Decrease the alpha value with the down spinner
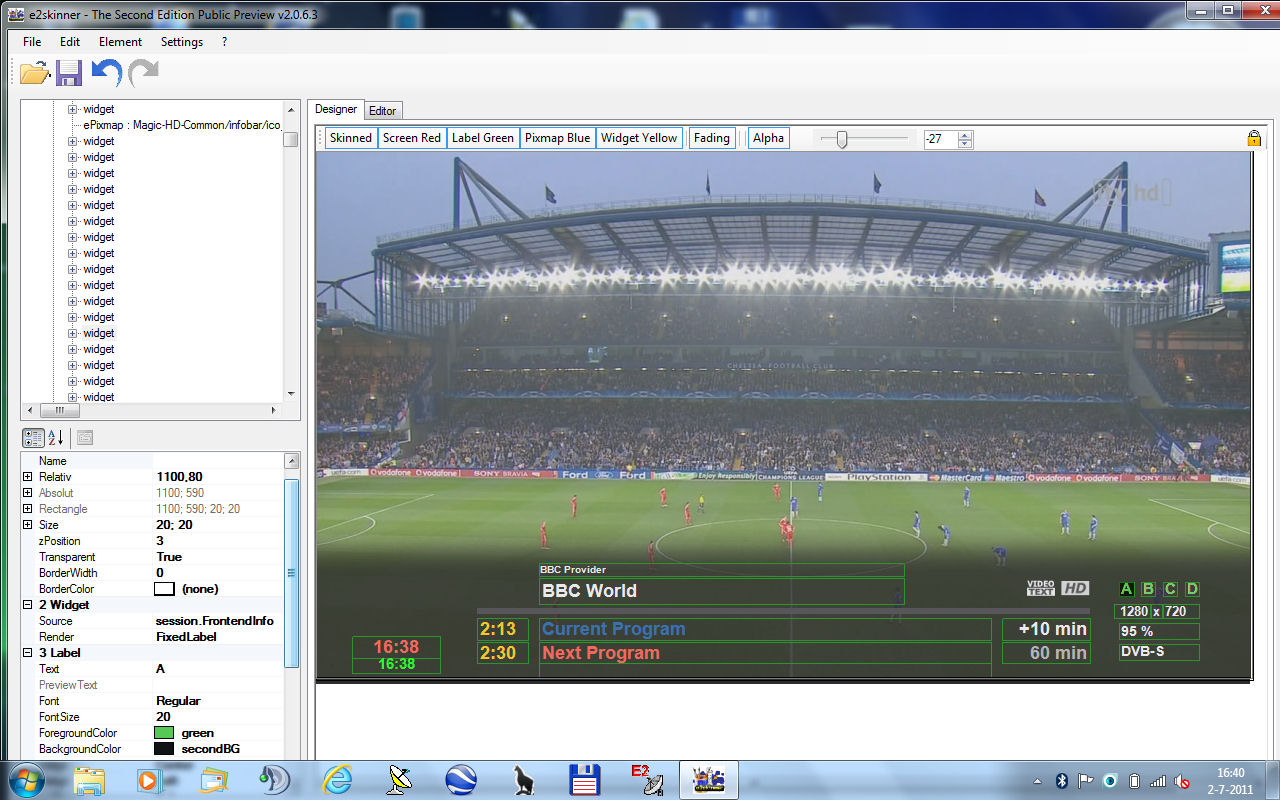The image size is (1280, 800). coord(965,143)
